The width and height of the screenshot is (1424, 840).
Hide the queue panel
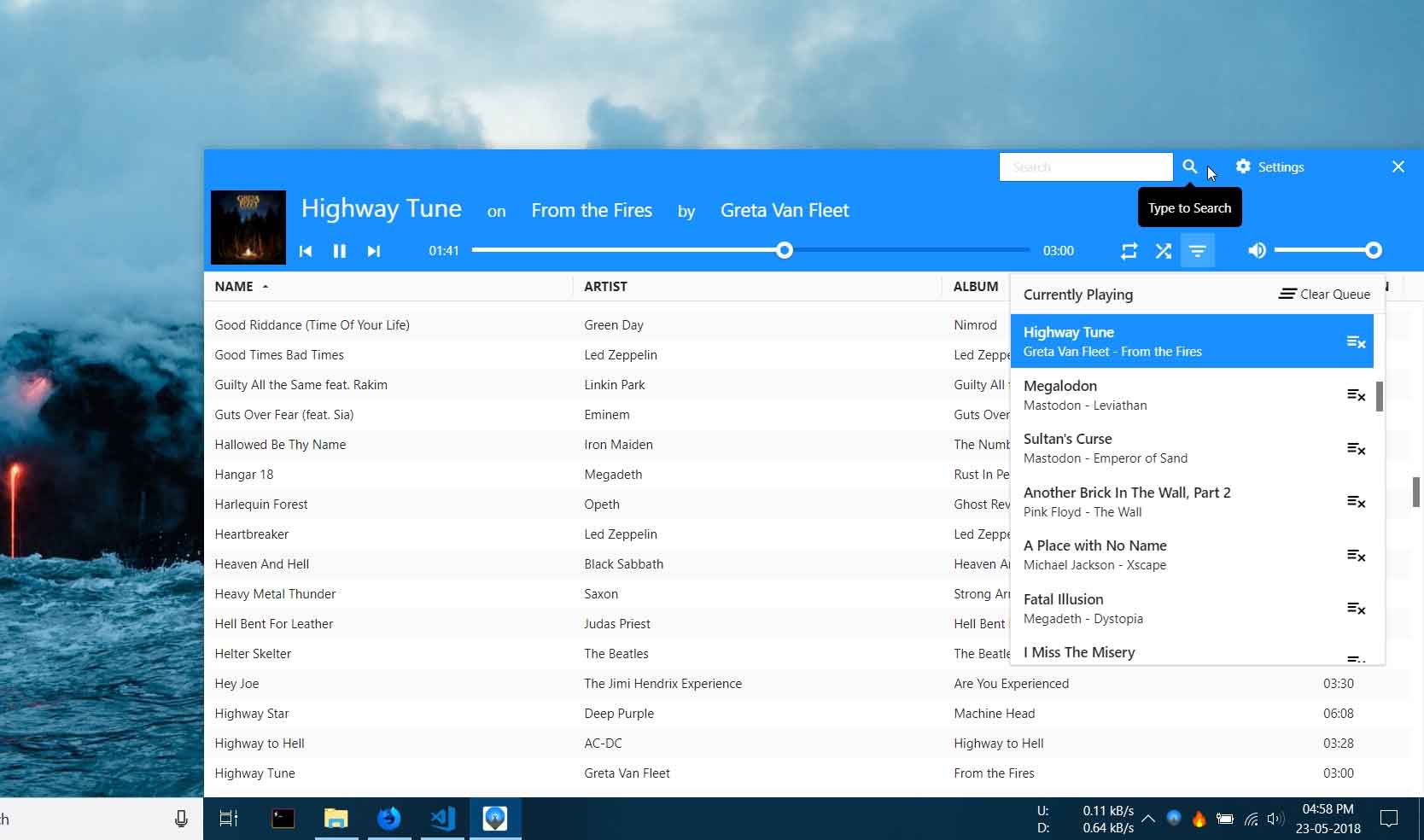(x=1197, y=251)
